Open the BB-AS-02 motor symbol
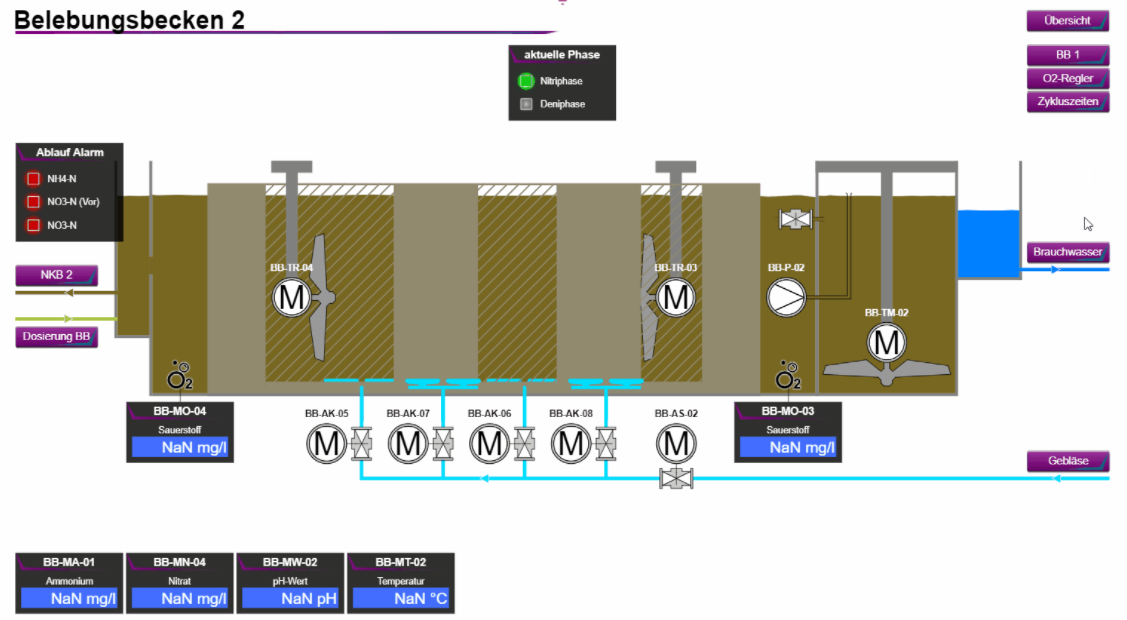 coord(676,443)
